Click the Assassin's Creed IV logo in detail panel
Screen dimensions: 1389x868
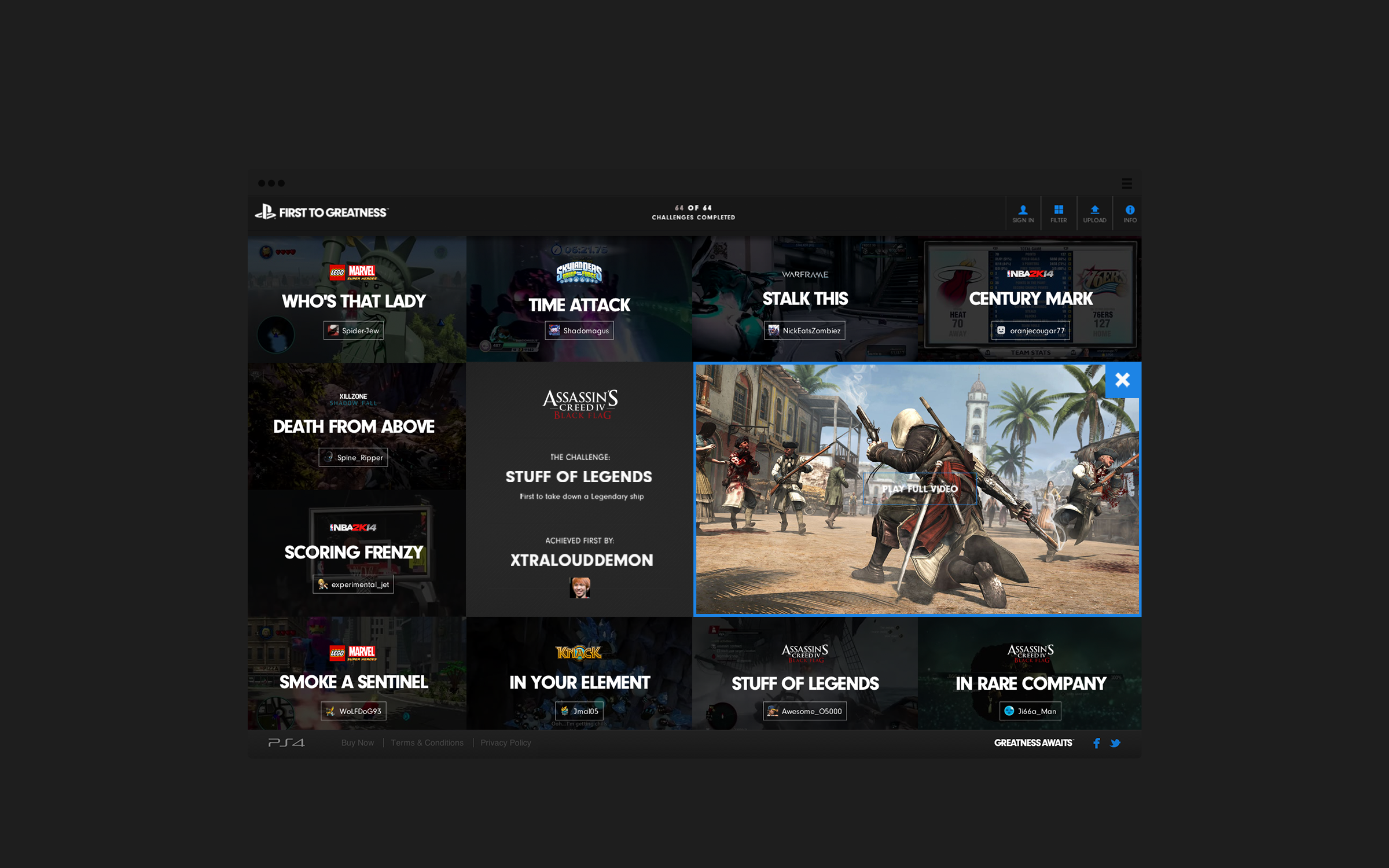click(x=580, y=404)
